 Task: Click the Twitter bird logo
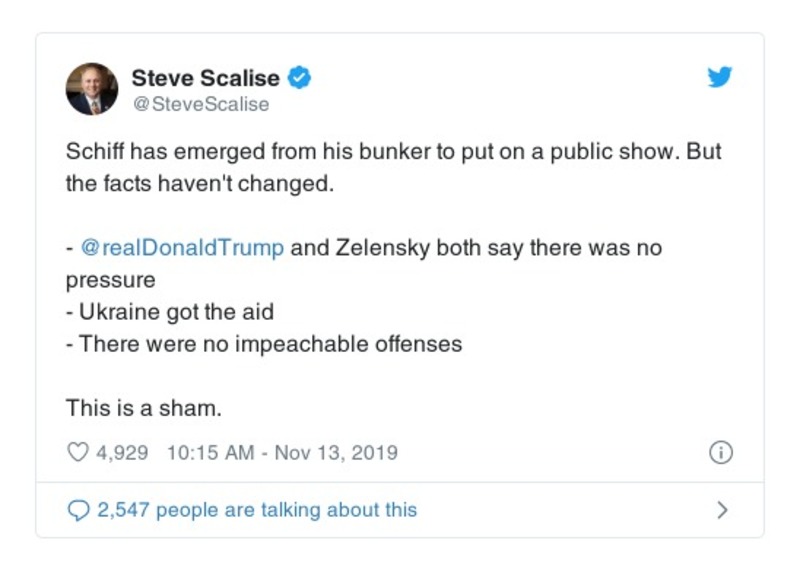click(x=720, y=77)
